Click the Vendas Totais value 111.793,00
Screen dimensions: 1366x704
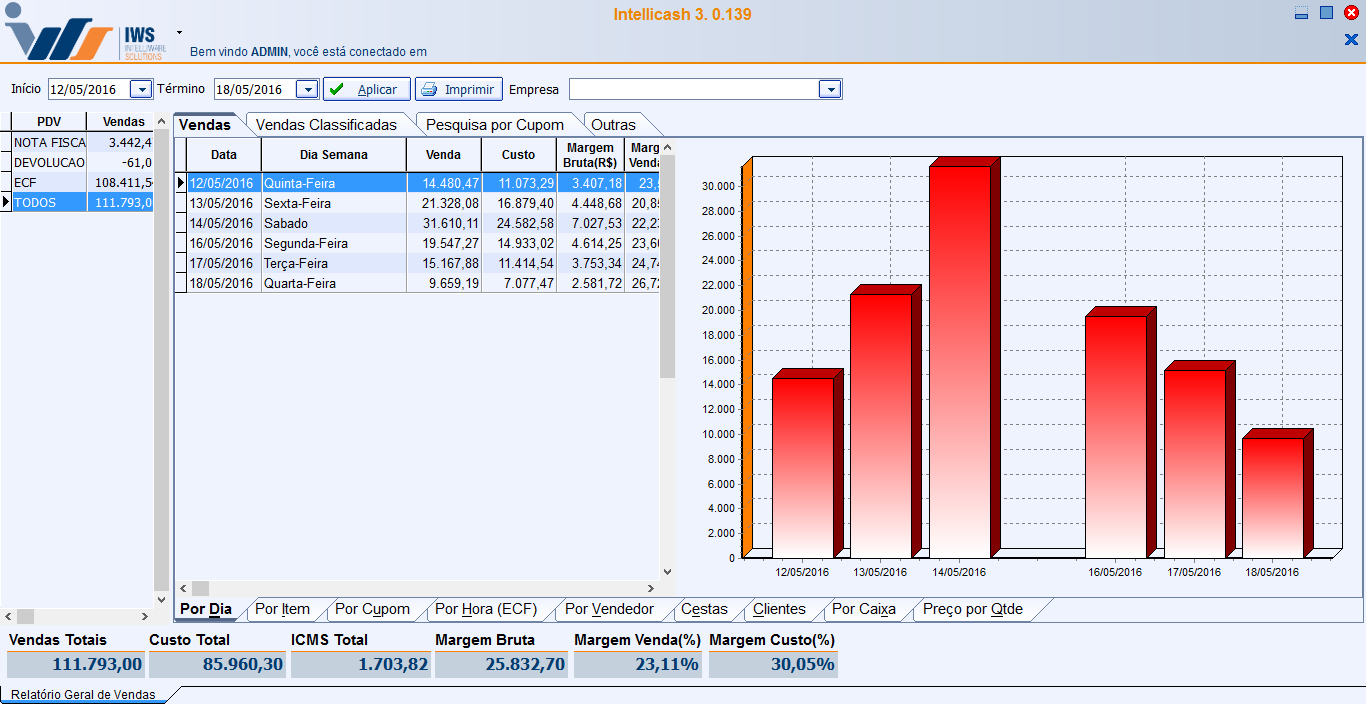pos(76,664)
